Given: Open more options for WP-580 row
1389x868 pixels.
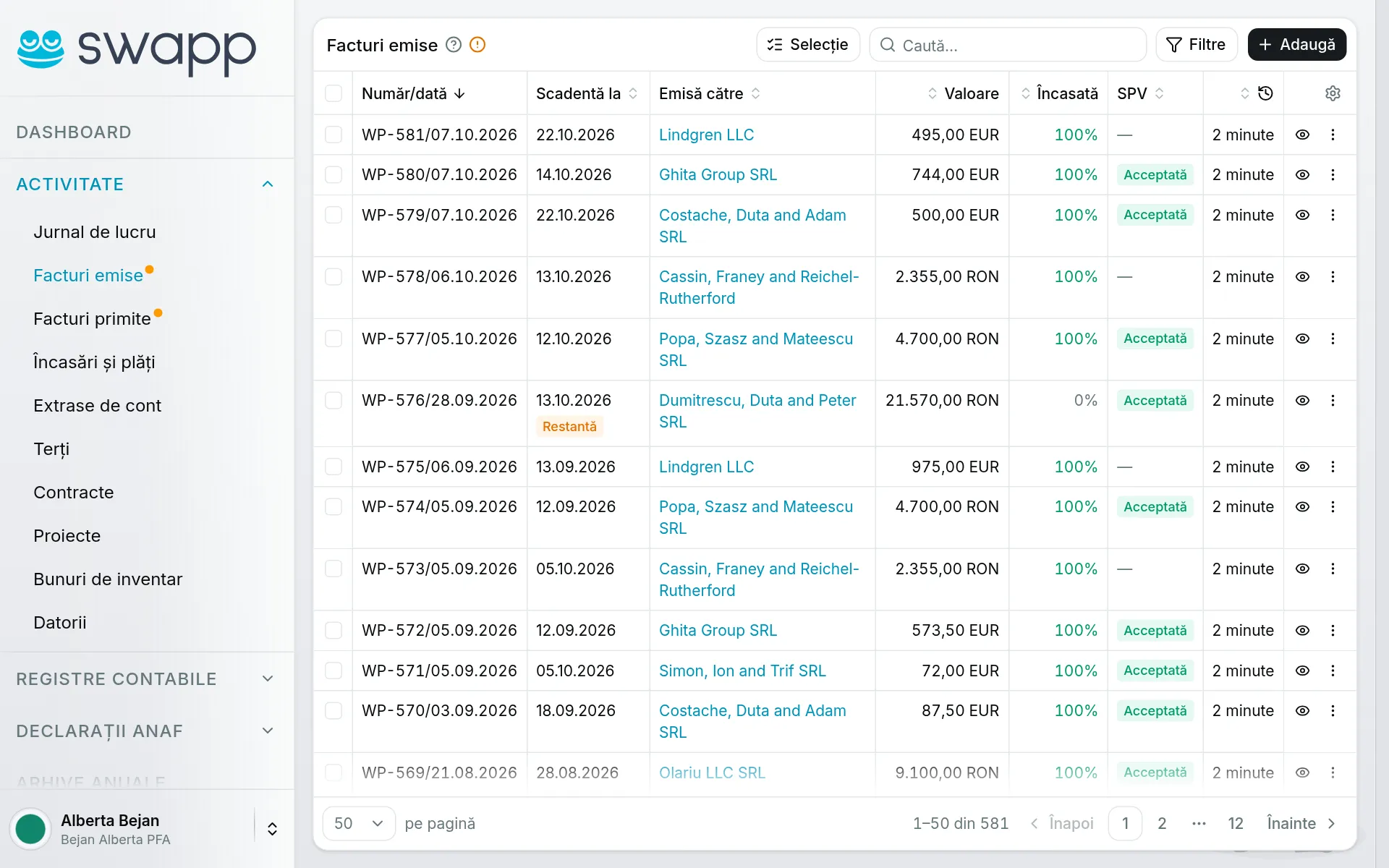Looking at the screenshot, I should click(1333, 174).
